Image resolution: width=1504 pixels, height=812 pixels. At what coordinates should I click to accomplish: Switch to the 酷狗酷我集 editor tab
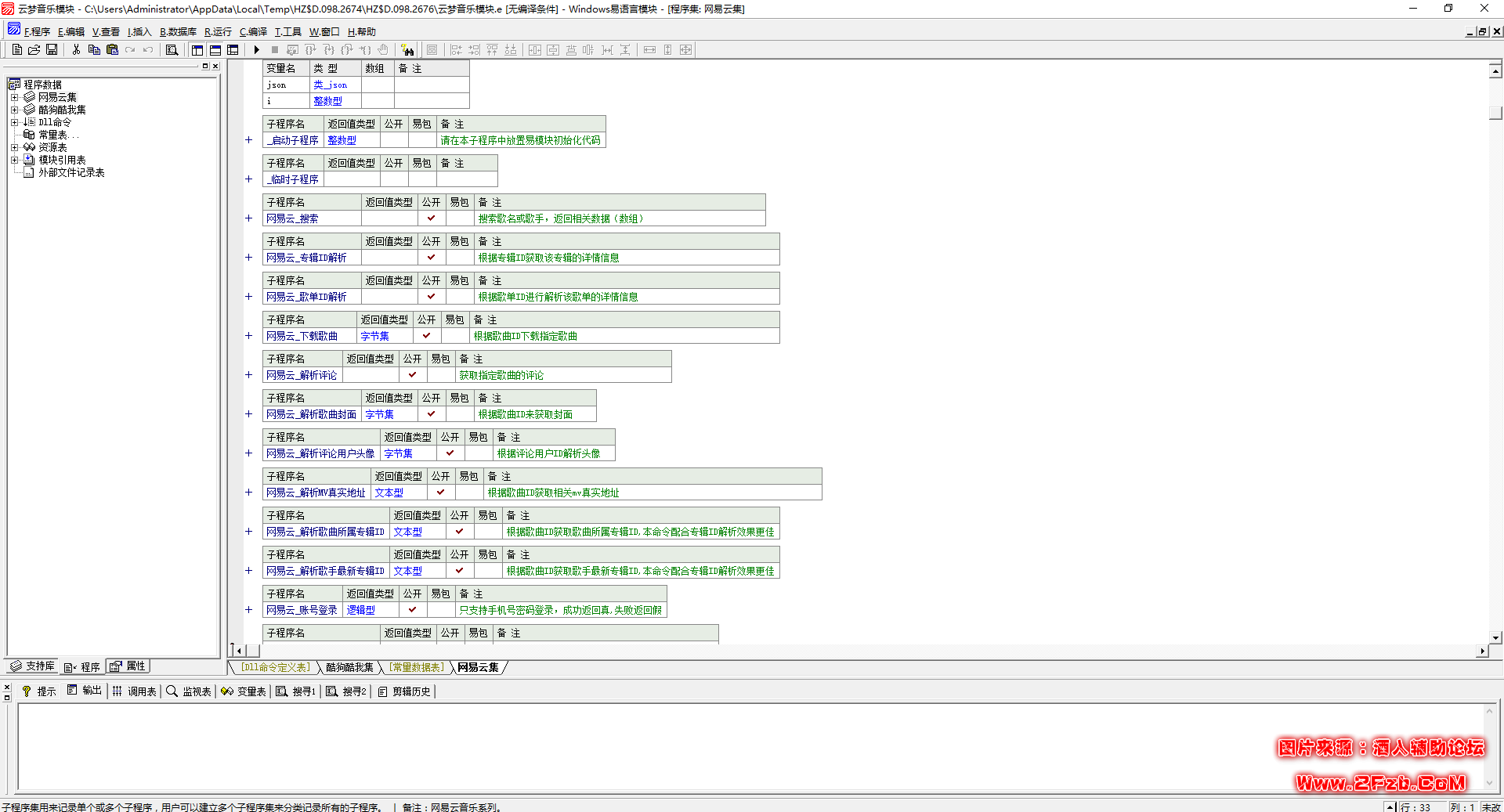point(349,667)
